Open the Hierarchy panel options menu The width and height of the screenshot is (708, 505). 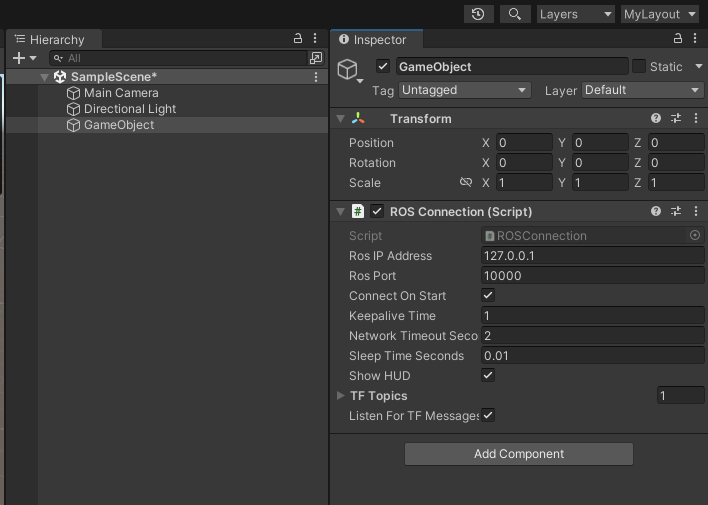(315, 38)
